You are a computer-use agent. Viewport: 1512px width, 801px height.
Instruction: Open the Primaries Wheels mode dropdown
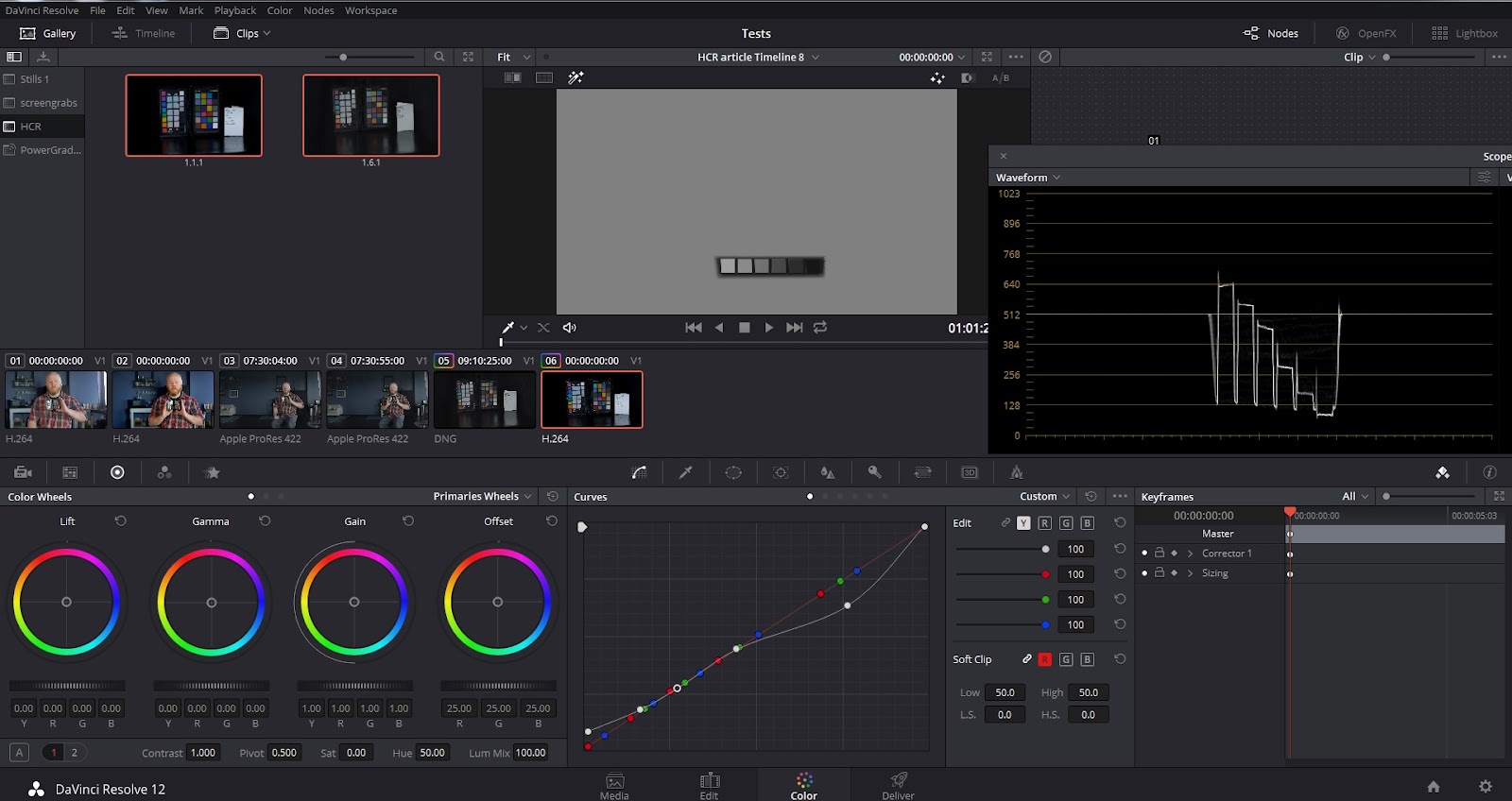(x=482, y=497)
